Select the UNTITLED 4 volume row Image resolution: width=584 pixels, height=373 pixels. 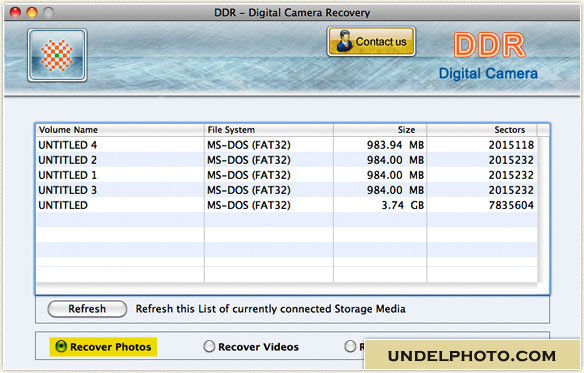click(x=286, y=145)
